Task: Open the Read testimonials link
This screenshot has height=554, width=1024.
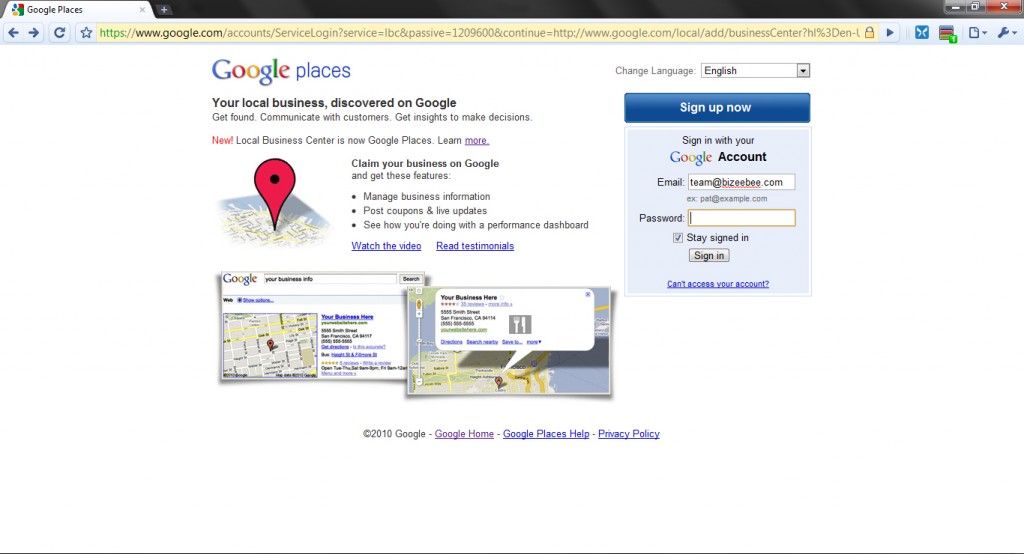Action: [x=475, y=246]
